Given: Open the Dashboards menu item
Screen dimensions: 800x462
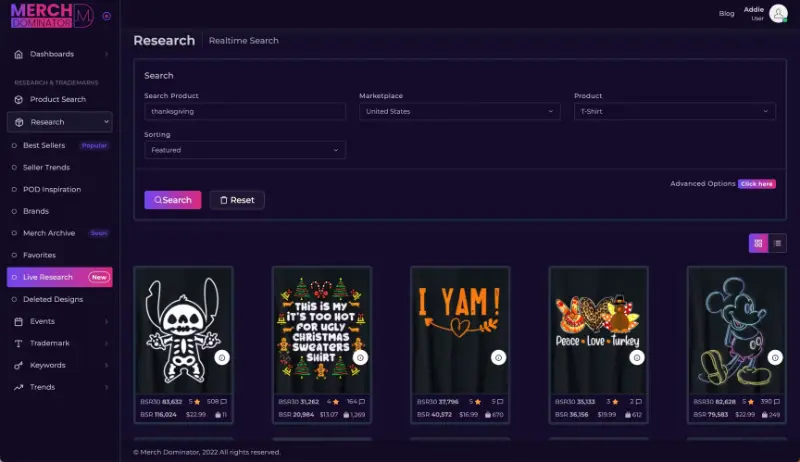Looking at the screenshot, I should coord(60,54).
